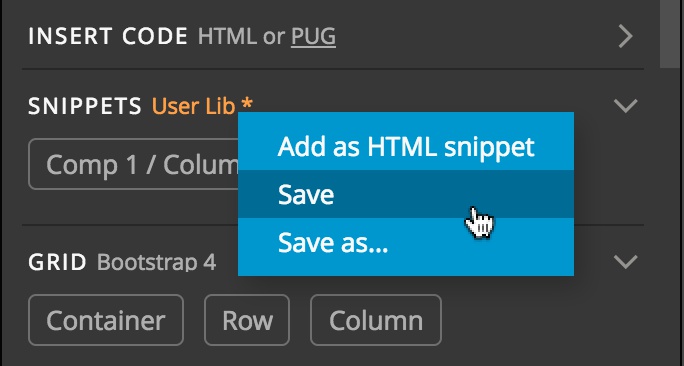Open the User Lib snippets label
Screen dimensions: 684x366
pos(193,106)
